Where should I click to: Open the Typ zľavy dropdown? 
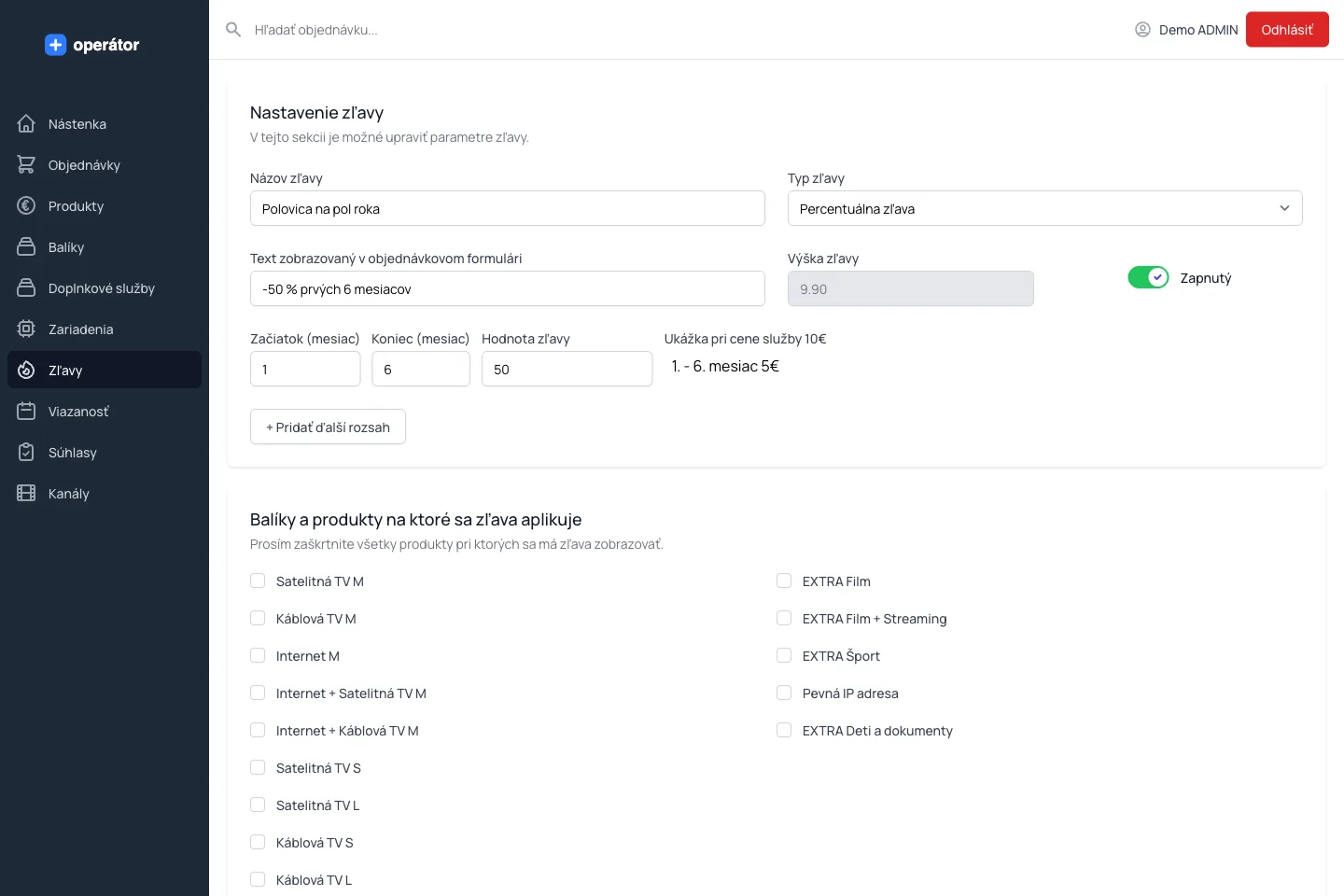[x=1045, y=208]
